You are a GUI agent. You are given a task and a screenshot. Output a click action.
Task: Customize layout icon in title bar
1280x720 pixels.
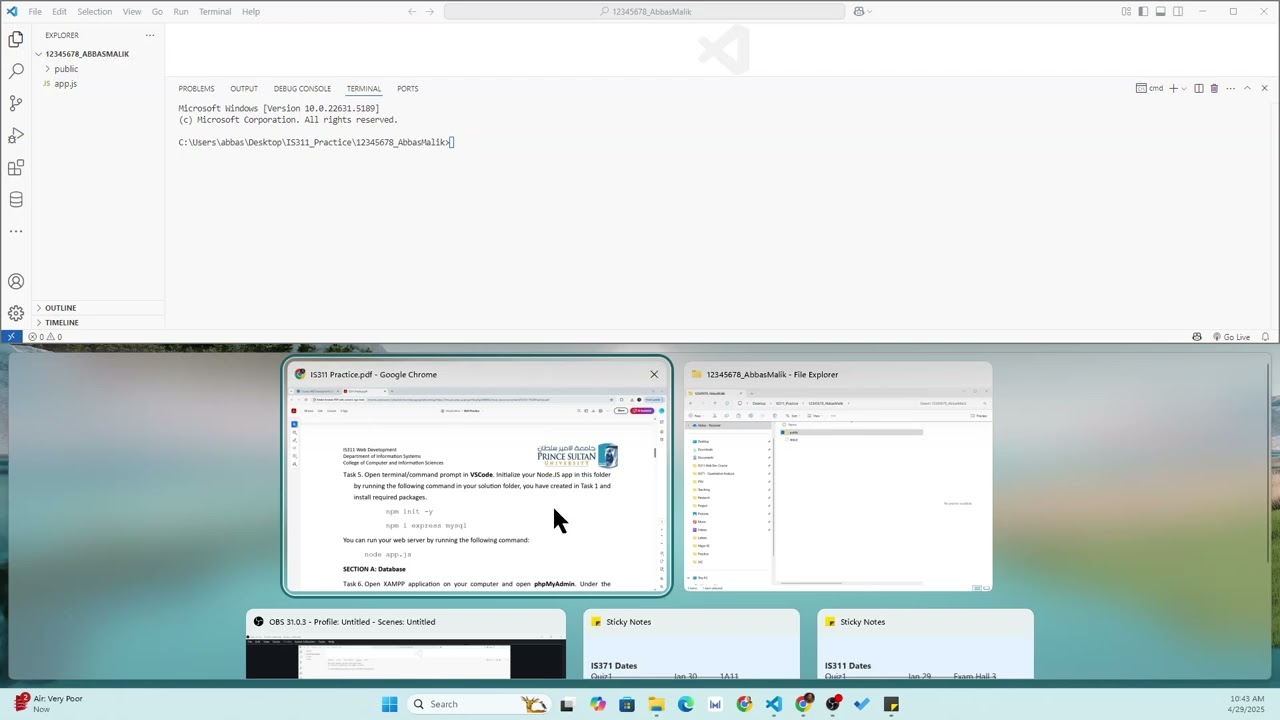click(1126, 11)
